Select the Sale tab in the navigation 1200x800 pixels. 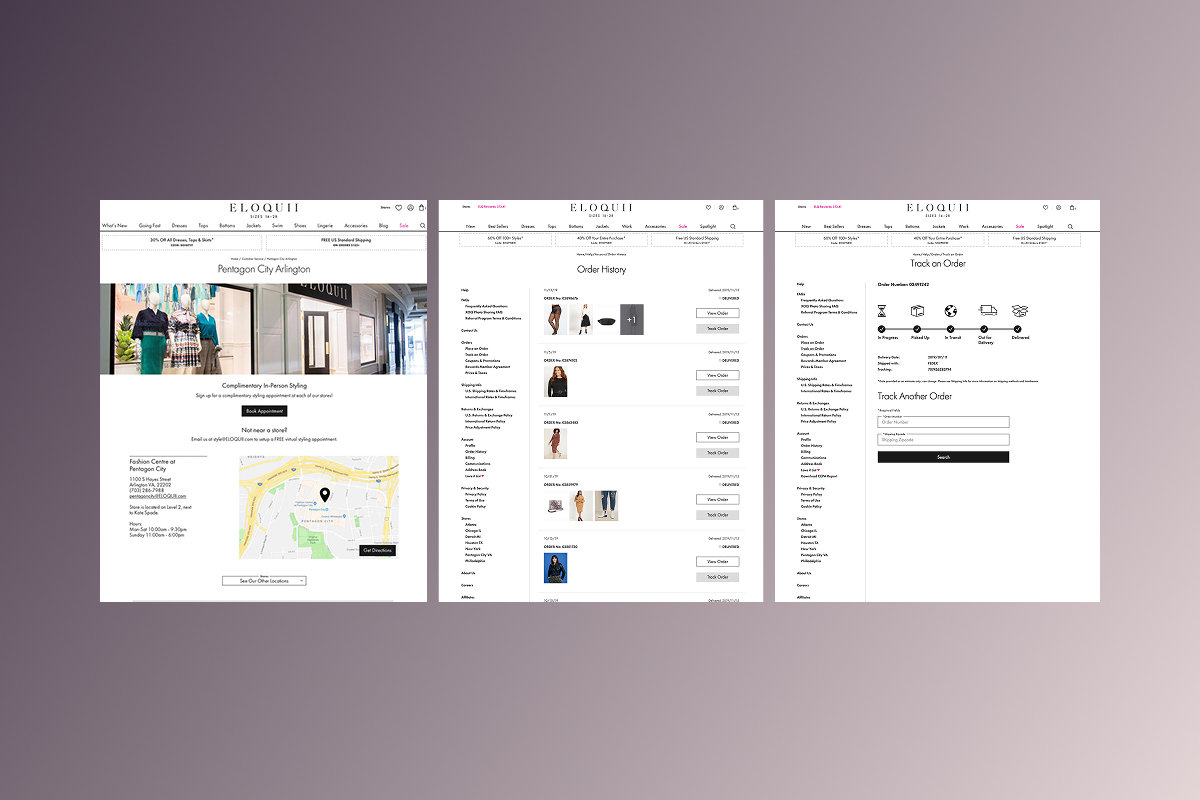(403, 226)
